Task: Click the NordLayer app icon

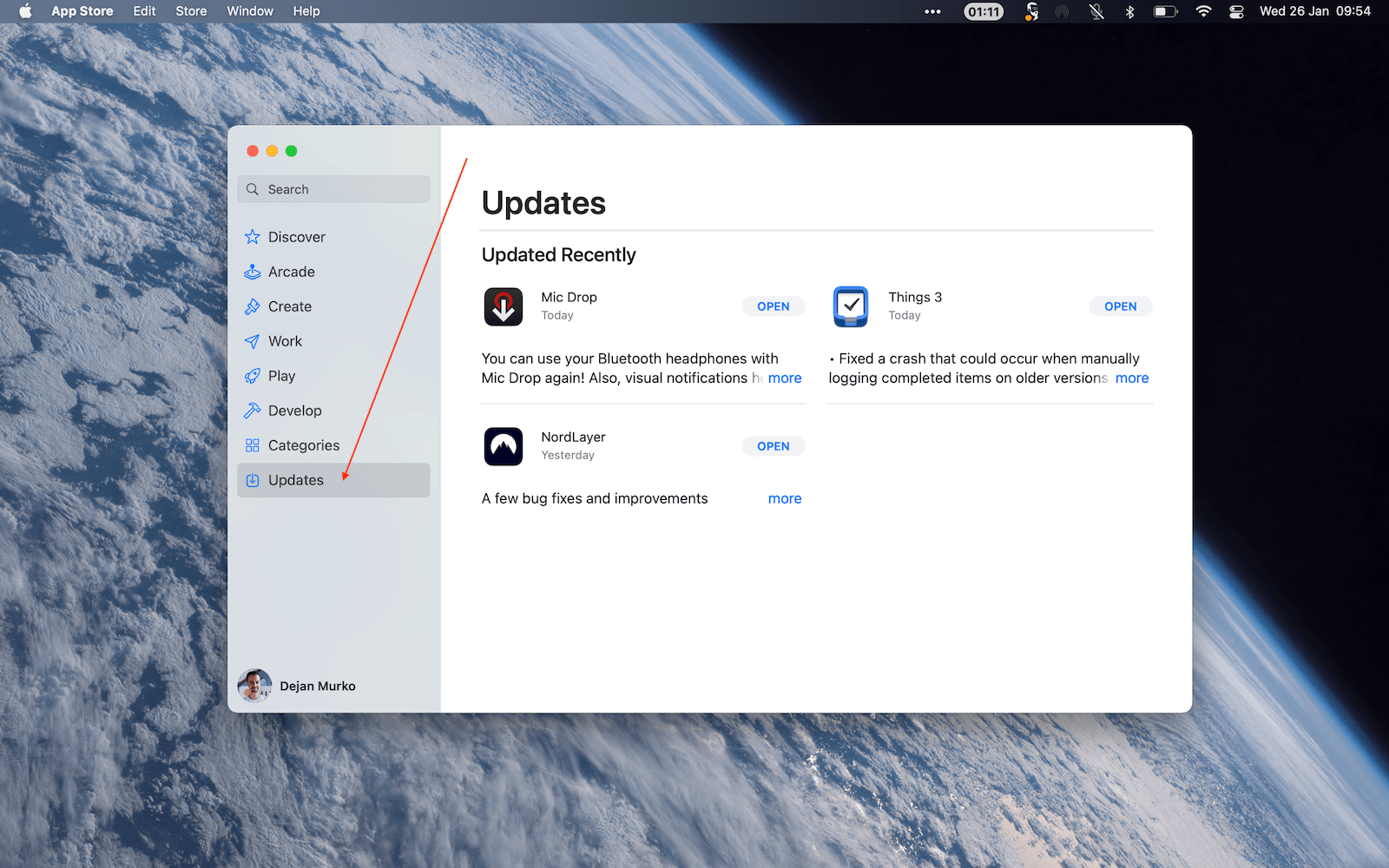Action: [x=504, y=446]
